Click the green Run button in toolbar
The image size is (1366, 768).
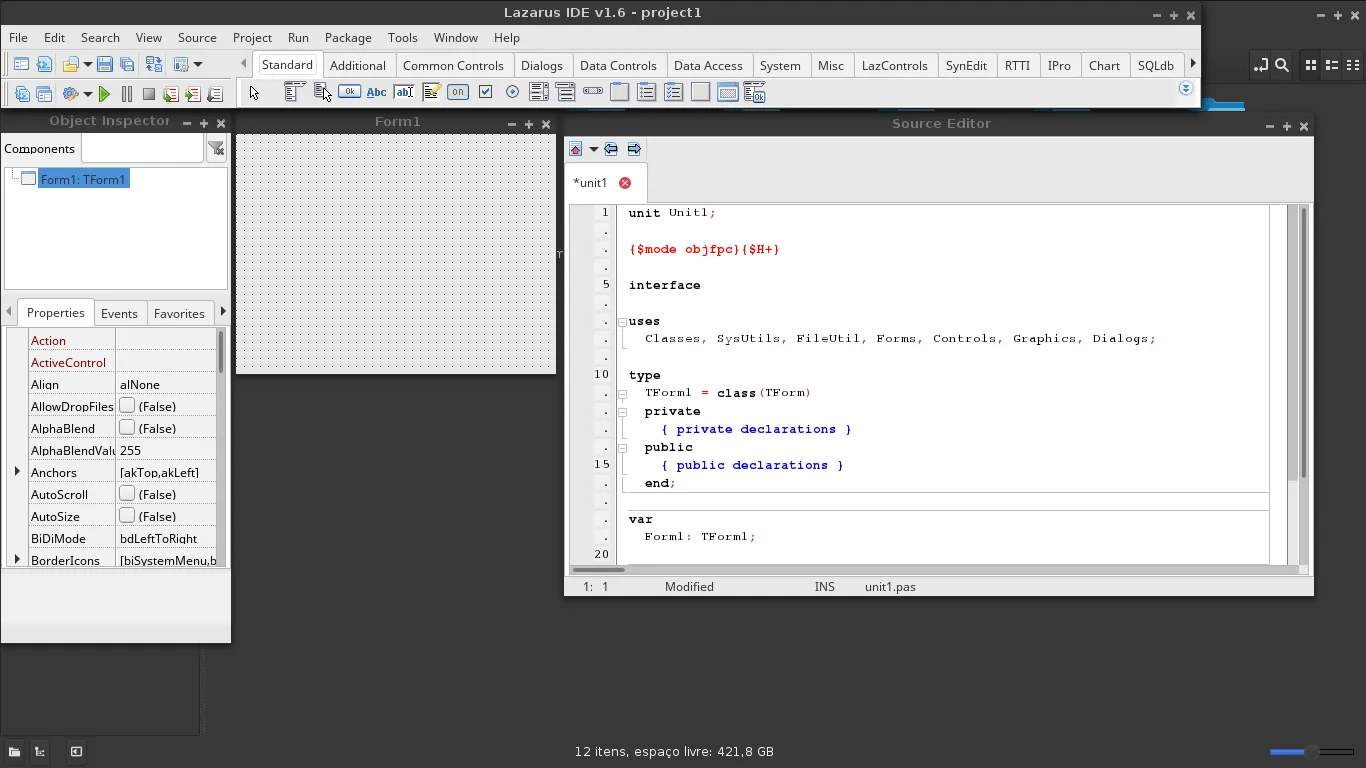coord(104,94)
